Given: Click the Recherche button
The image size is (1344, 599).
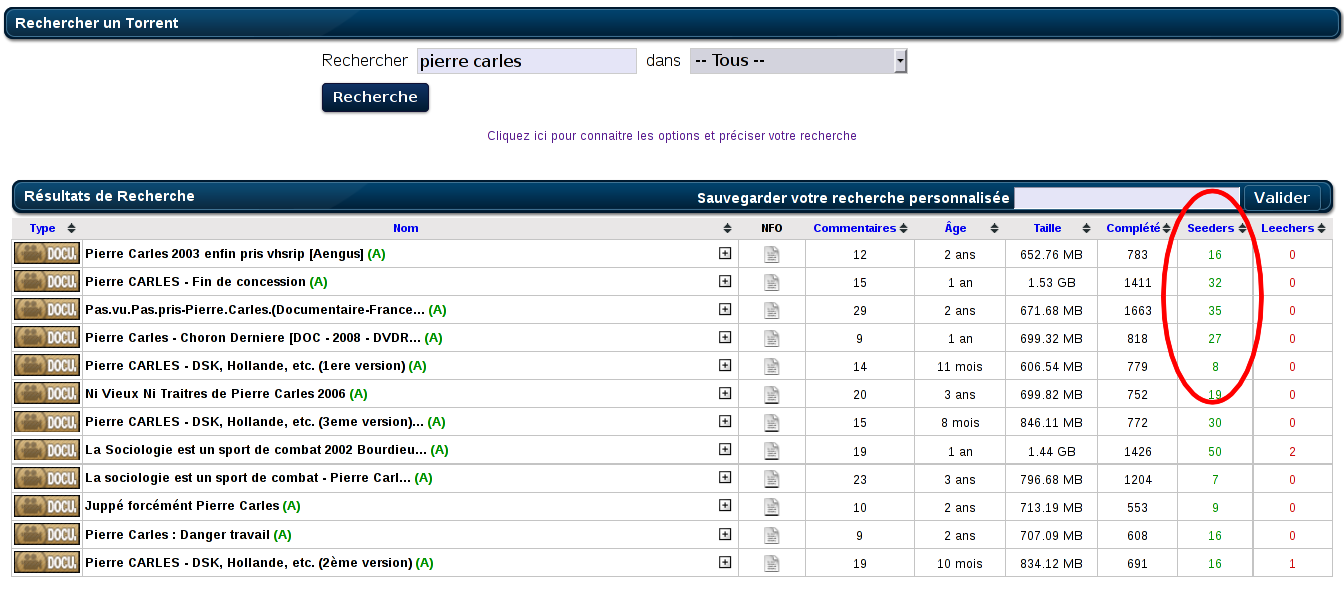Looking at the screenshot, I should (375, 97).
